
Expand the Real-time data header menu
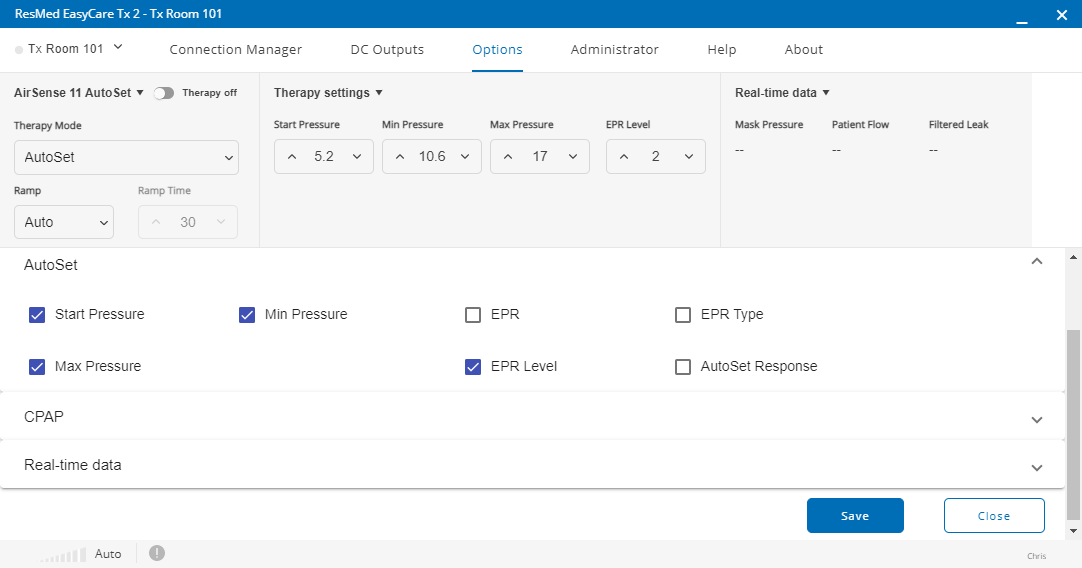coord(782,92)
